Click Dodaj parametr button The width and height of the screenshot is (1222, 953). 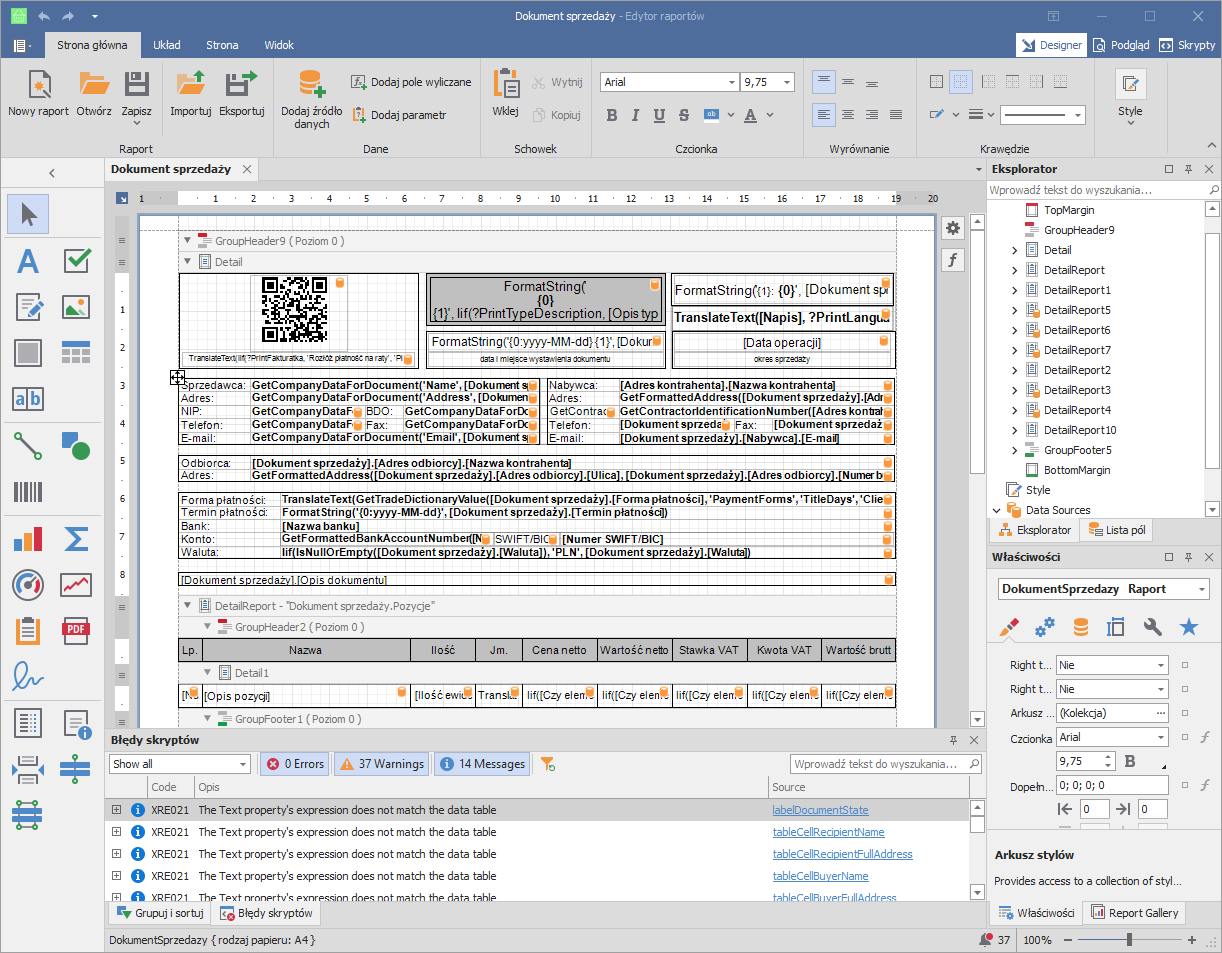[398, 115]
